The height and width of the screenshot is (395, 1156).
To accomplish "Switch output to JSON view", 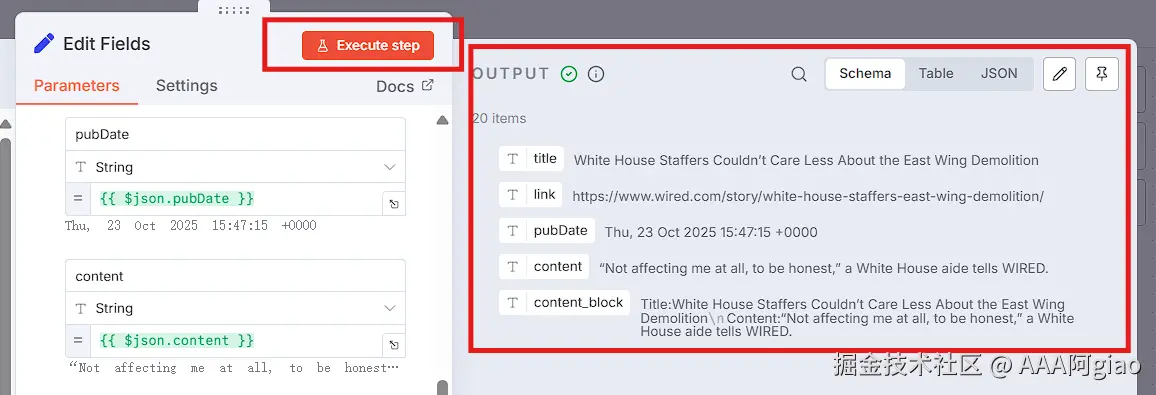I will (999, 74).
